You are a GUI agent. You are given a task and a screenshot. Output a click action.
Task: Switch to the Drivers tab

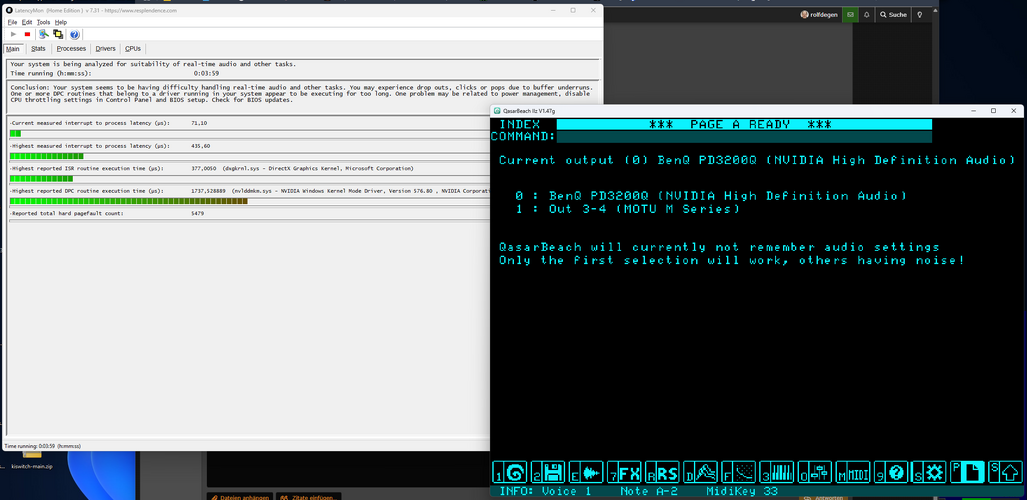(105, 48)
